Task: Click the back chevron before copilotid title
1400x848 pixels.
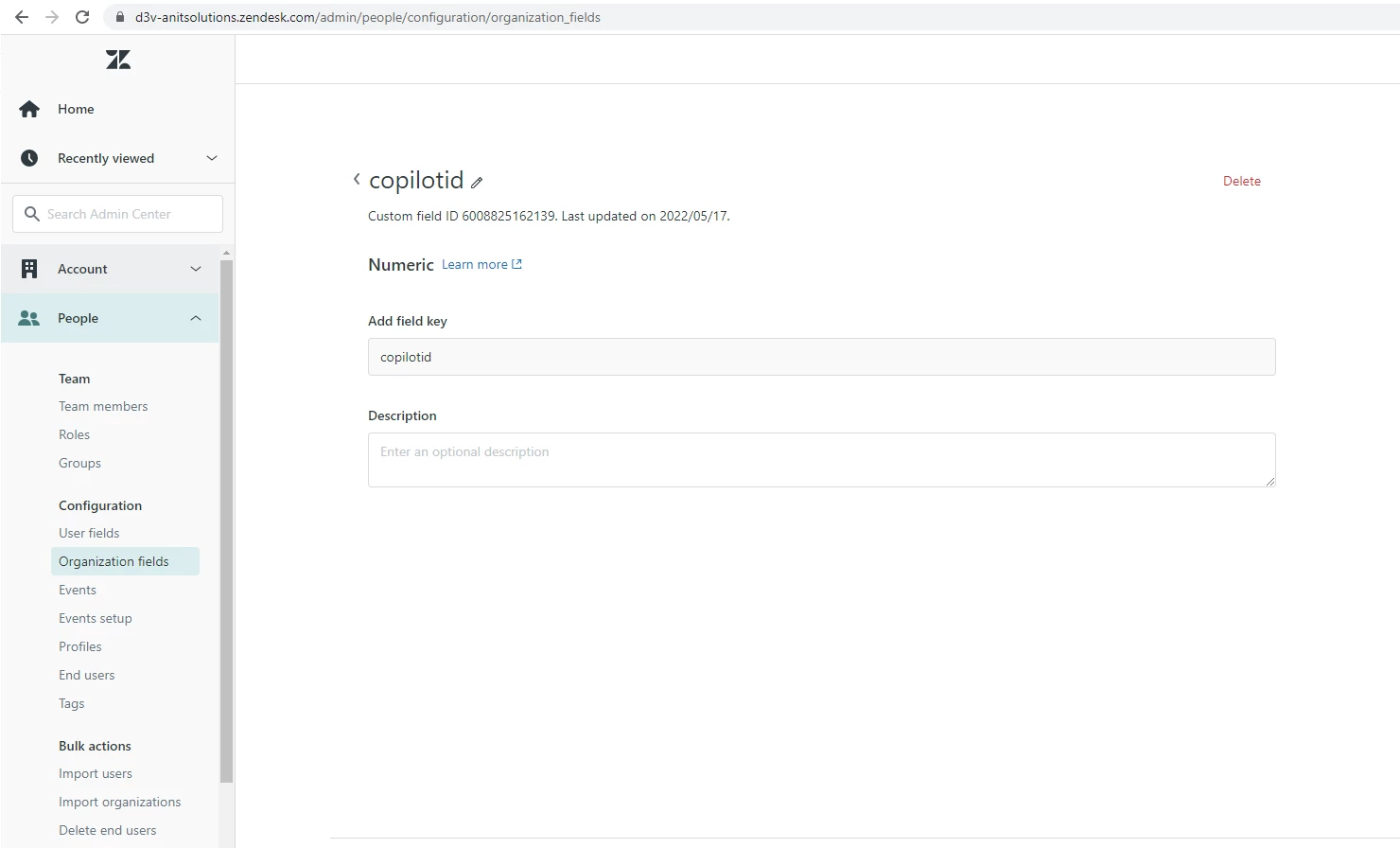Action: [x=357, y=179]
